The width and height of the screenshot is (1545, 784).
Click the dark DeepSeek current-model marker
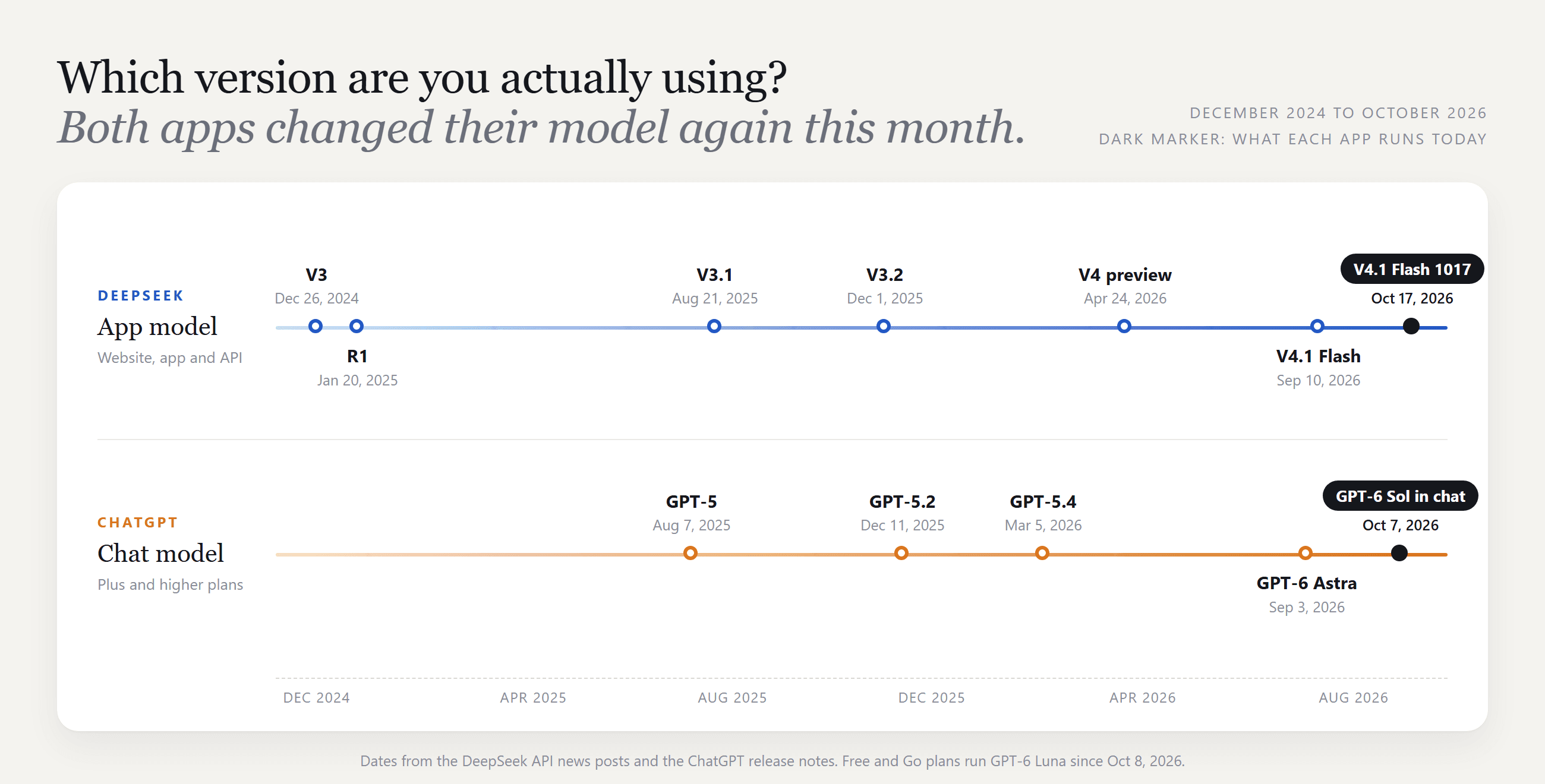(1411, 326)
